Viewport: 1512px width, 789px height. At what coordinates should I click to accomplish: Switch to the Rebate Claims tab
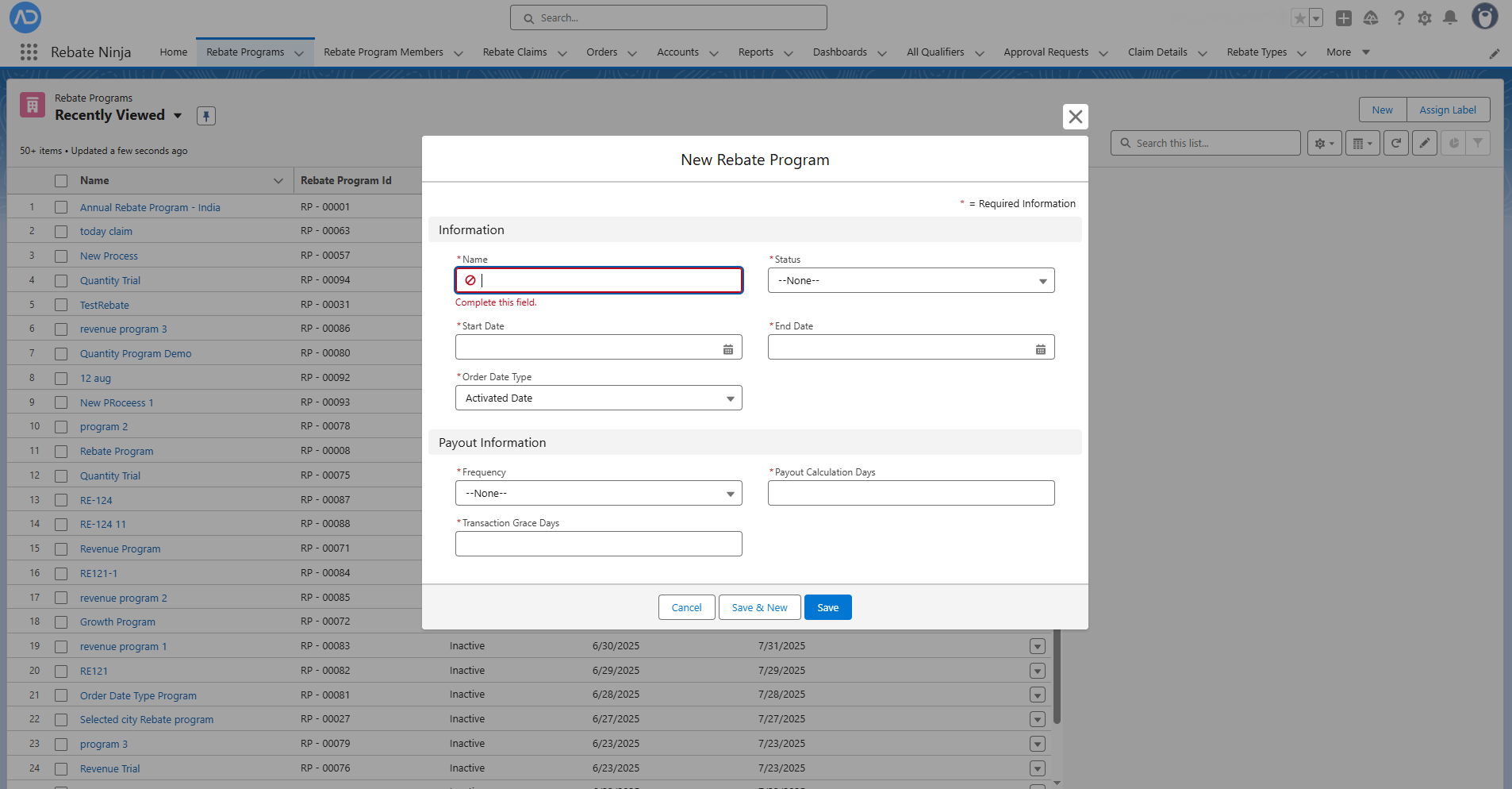(x=516, y=52)
